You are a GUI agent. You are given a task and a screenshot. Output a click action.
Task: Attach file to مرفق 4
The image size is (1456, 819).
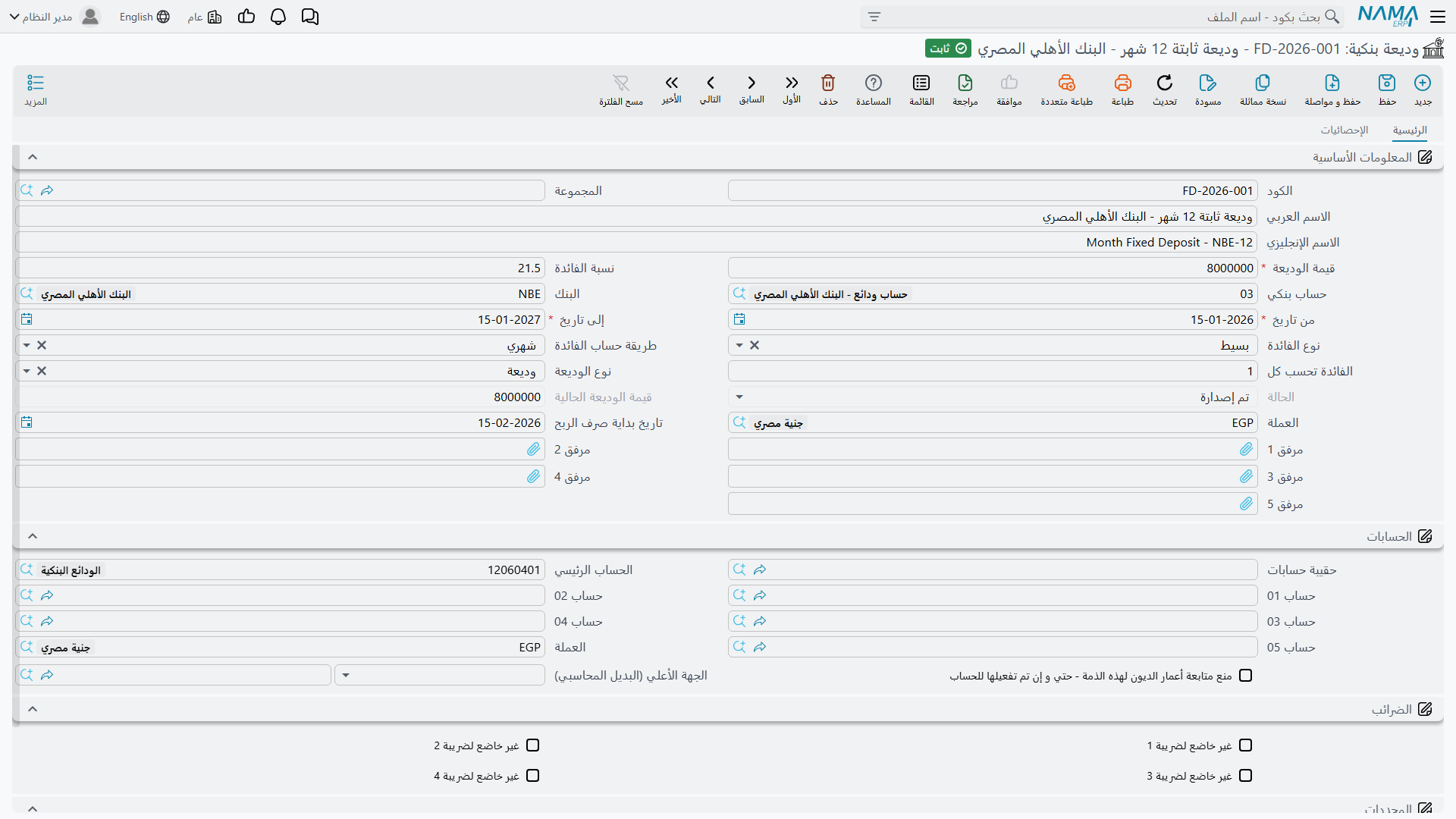point(533,476)
